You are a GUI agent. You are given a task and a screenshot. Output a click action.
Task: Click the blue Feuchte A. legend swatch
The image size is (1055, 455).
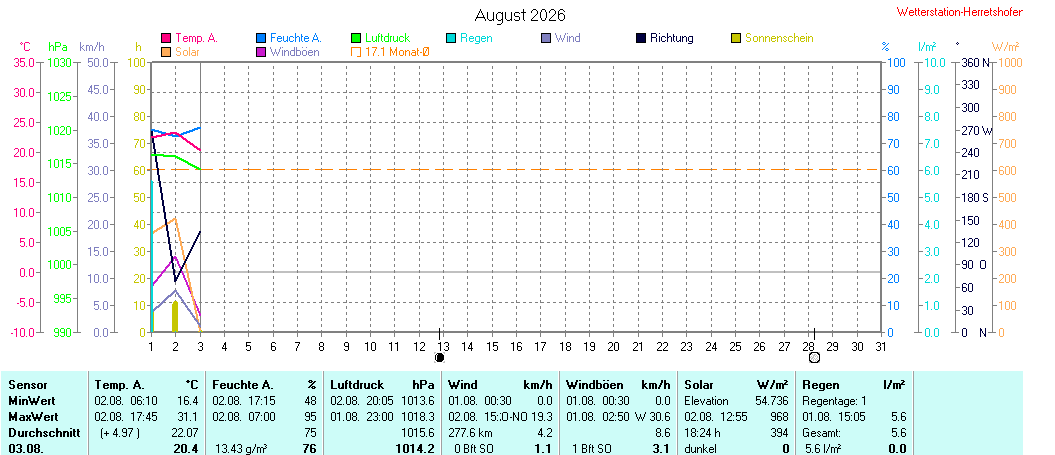[261, 38]
